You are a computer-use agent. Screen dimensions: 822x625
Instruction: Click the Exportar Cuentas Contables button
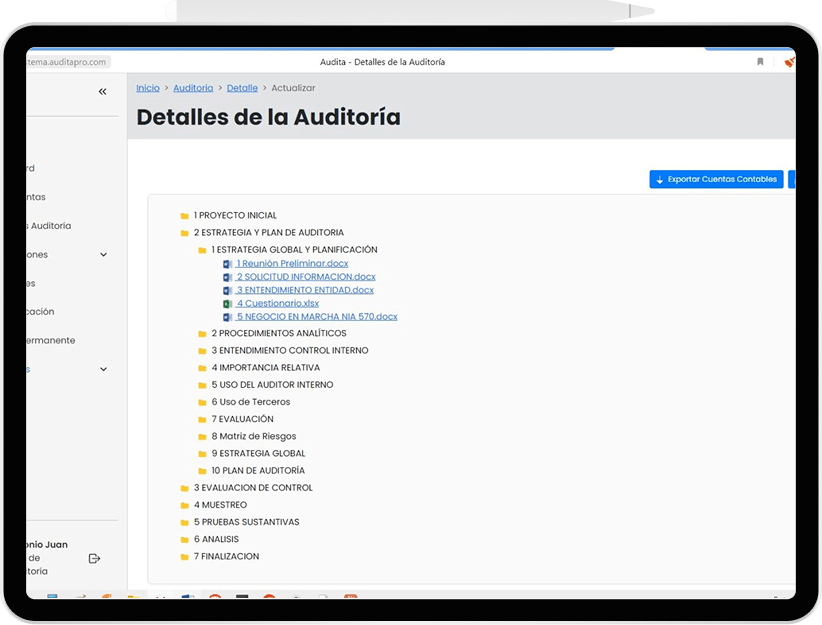pyautogui.click(x=716, y=179)
